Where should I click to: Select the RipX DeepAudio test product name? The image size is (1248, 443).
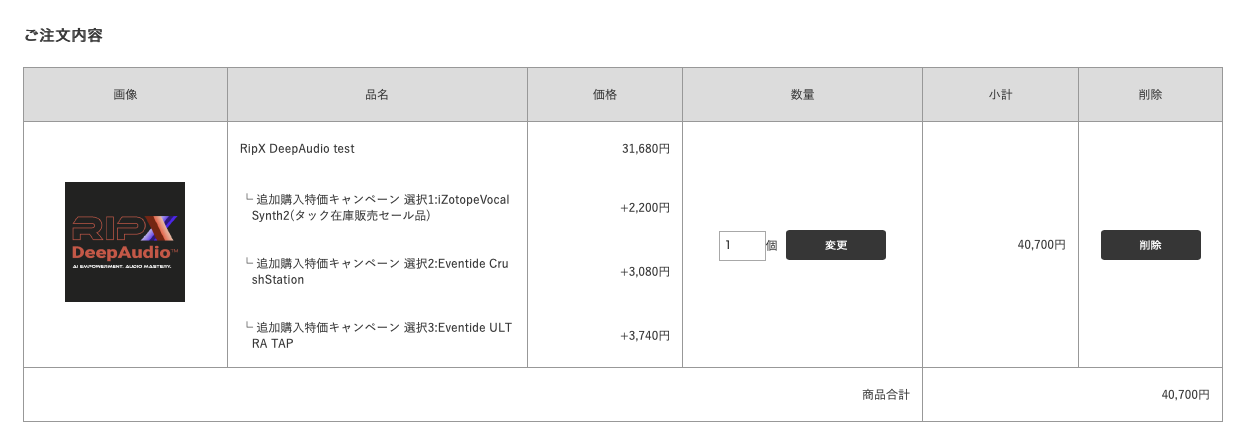click(297, 149)
